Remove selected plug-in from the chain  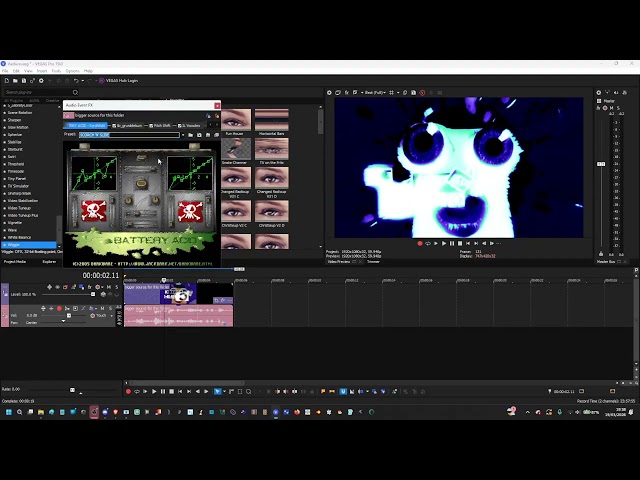point(217,116)
